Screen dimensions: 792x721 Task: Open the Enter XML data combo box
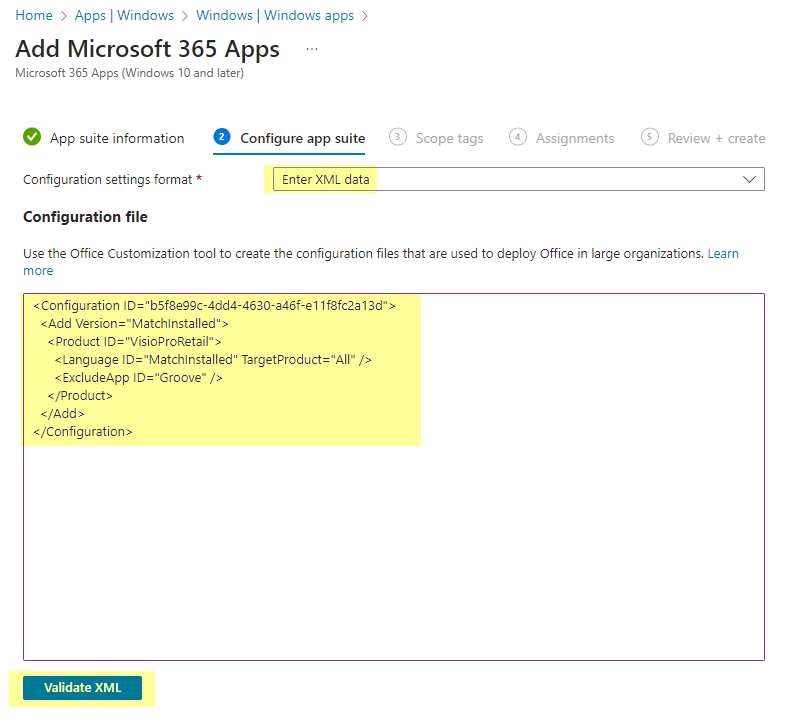pyautogui.click(x=519, y=179)
